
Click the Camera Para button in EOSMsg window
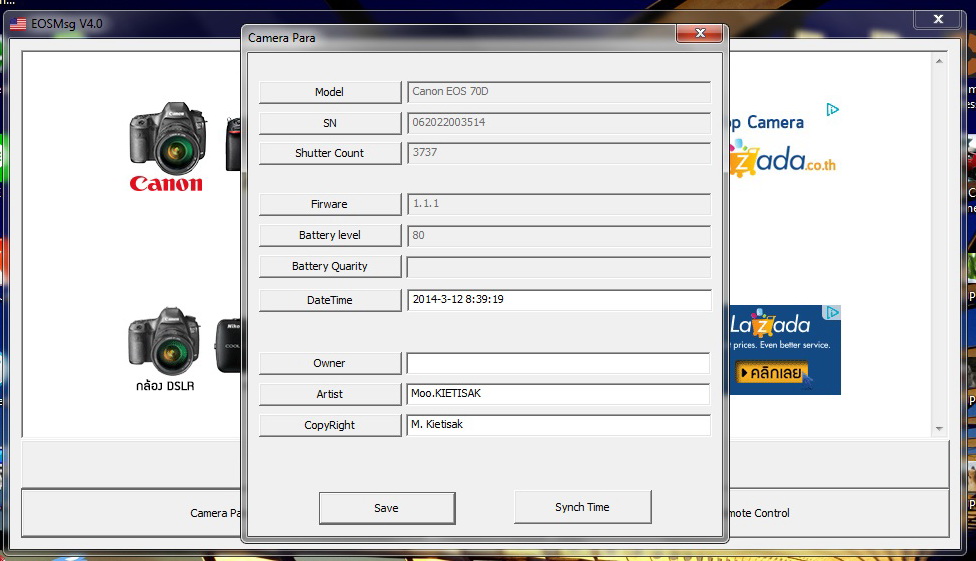(131, 513)
